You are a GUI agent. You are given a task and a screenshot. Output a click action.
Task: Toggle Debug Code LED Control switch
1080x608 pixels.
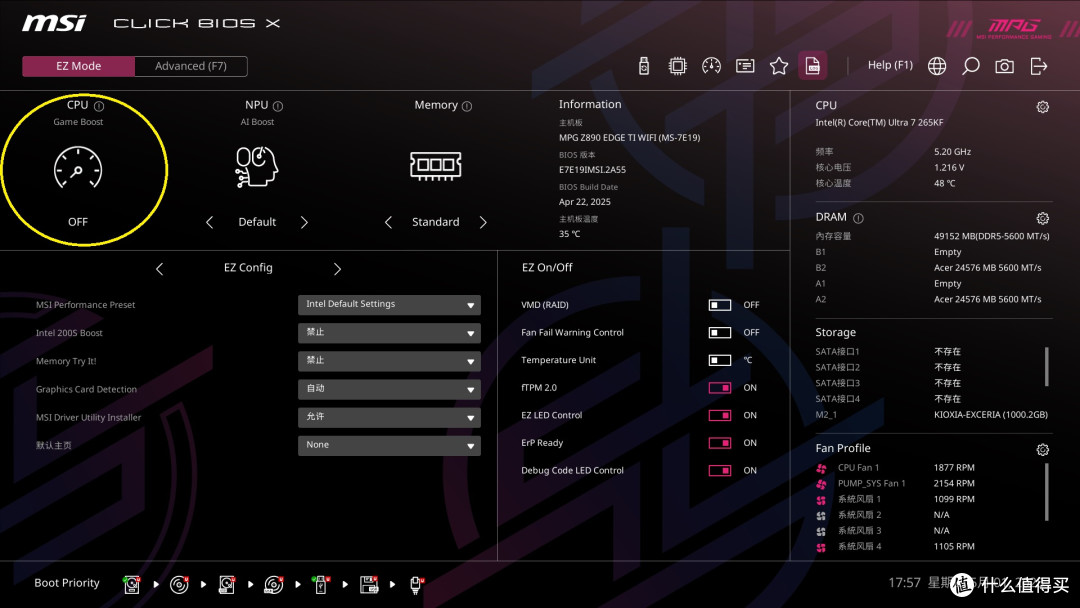720,470
